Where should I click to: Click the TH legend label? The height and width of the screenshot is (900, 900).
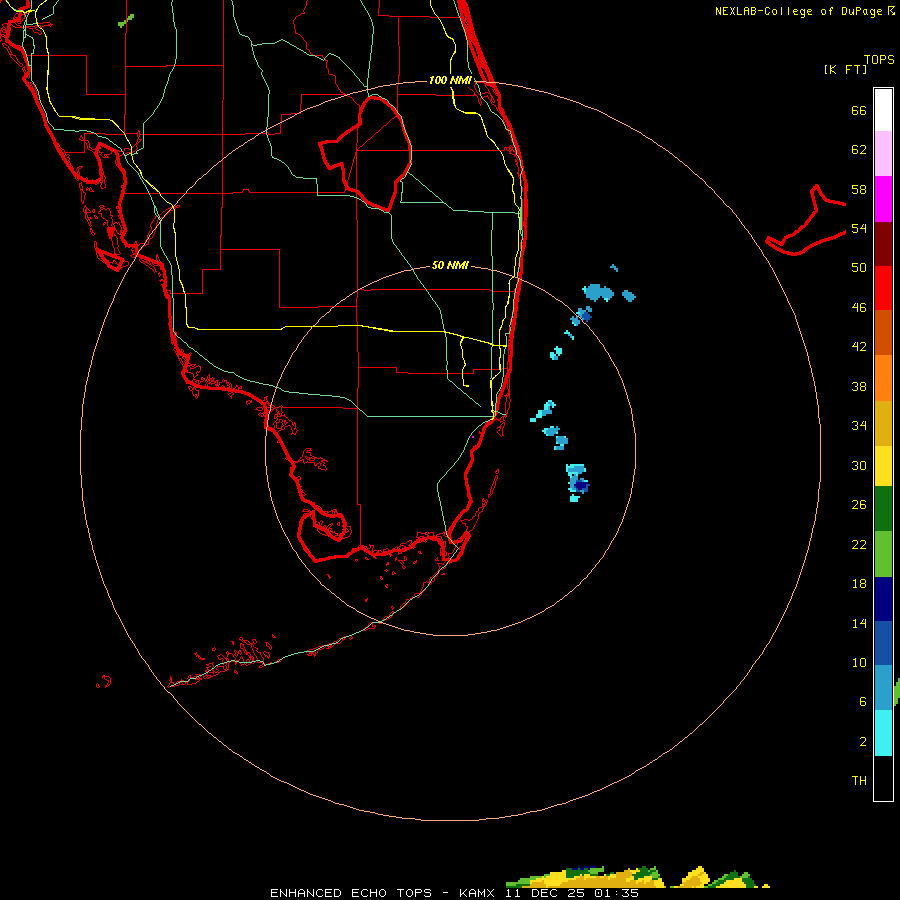pyautogui.click(x=859, y=781)
